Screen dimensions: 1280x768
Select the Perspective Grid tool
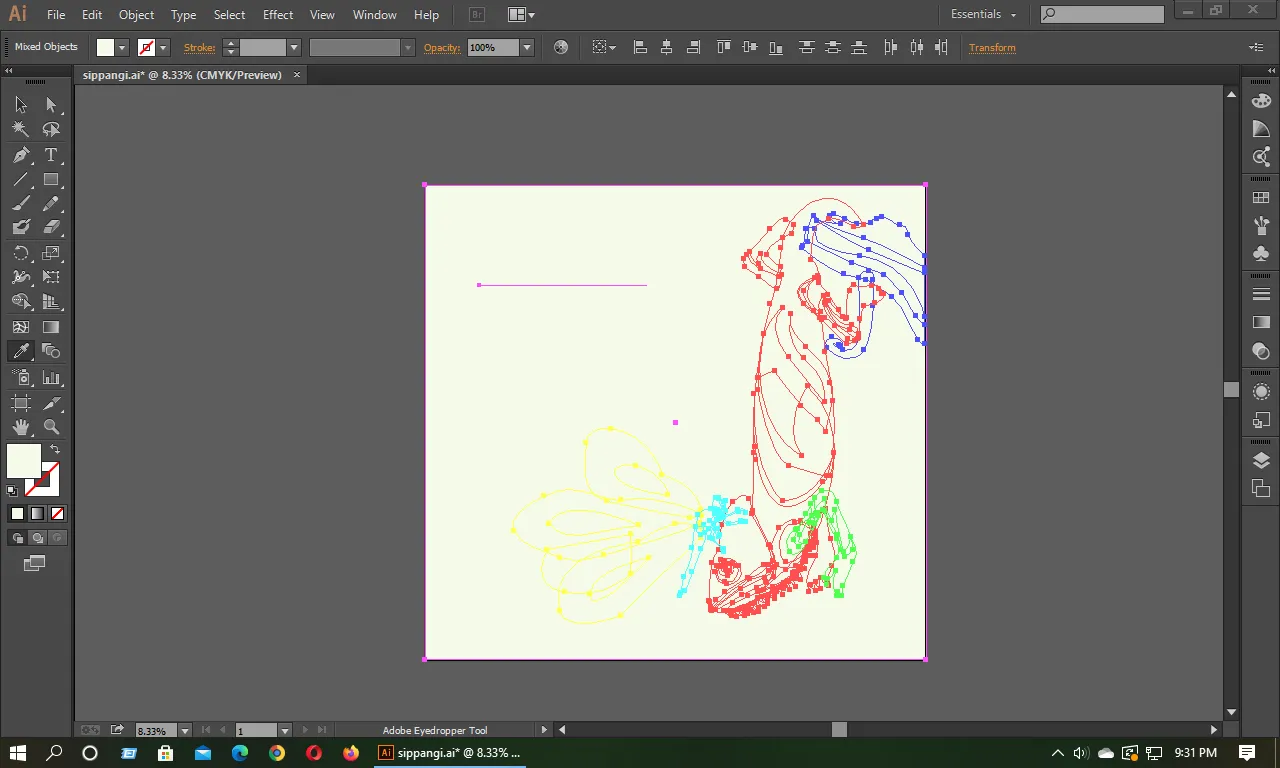pos(51,302)
